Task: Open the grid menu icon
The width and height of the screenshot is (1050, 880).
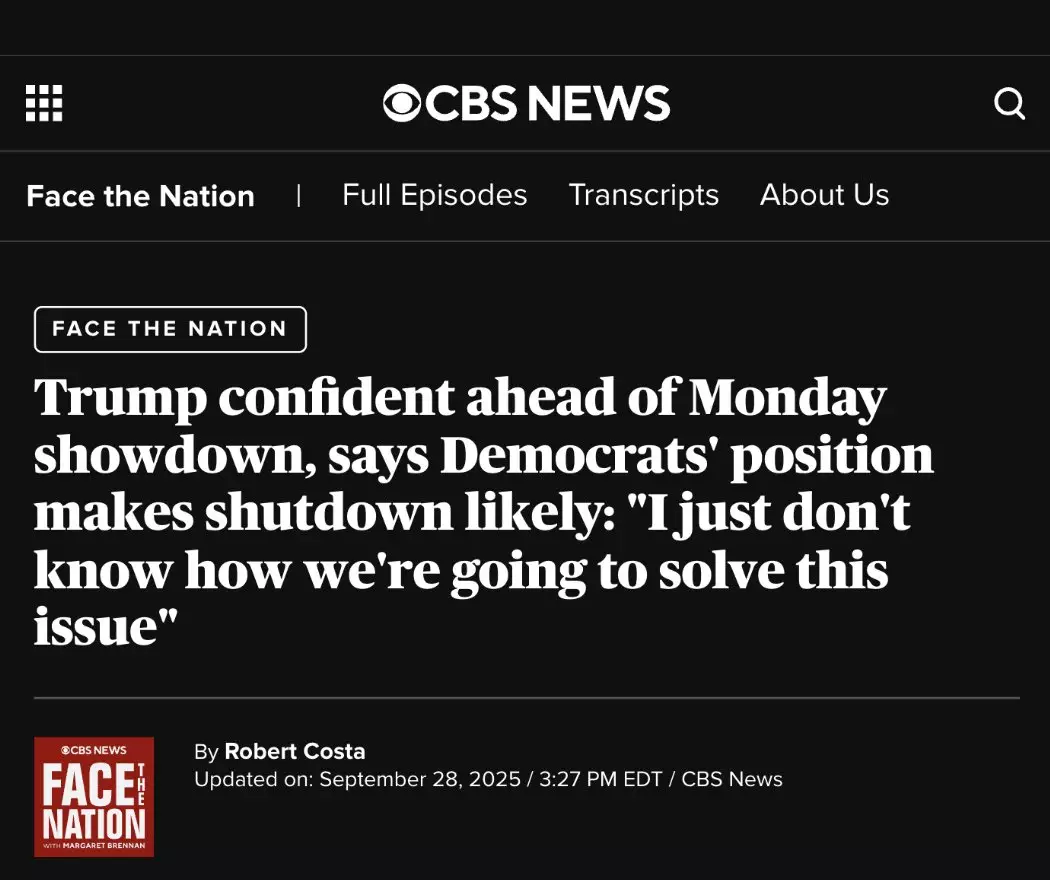Action: tap(44, 103)
